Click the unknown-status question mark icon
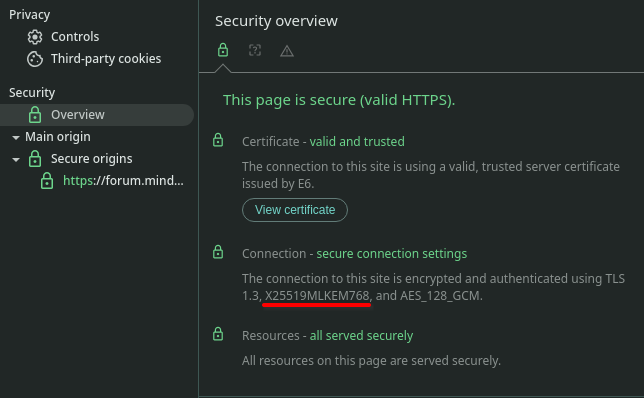The width and height of the screenshot is (644, 398). (255, 51)
